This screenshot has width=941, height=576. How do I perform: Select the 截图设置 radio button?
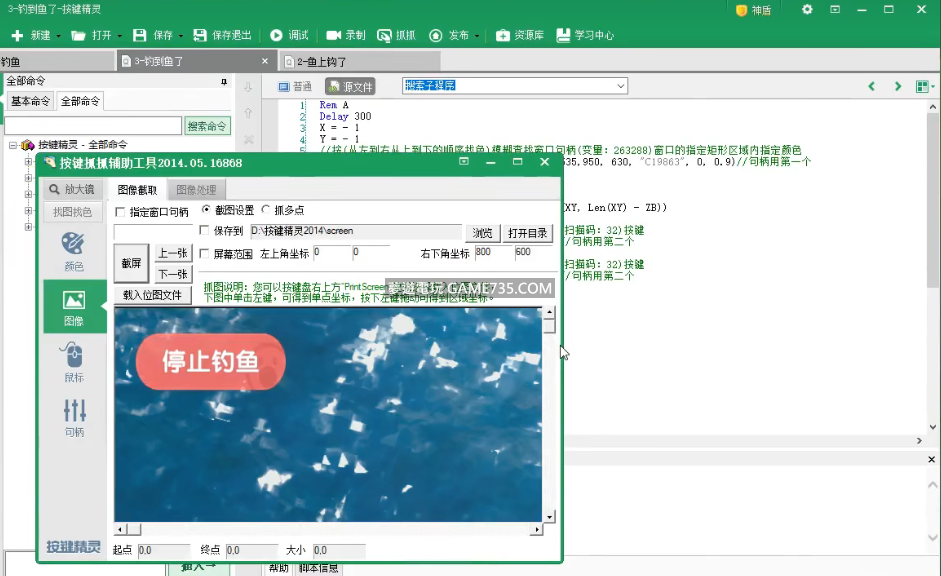206,210
